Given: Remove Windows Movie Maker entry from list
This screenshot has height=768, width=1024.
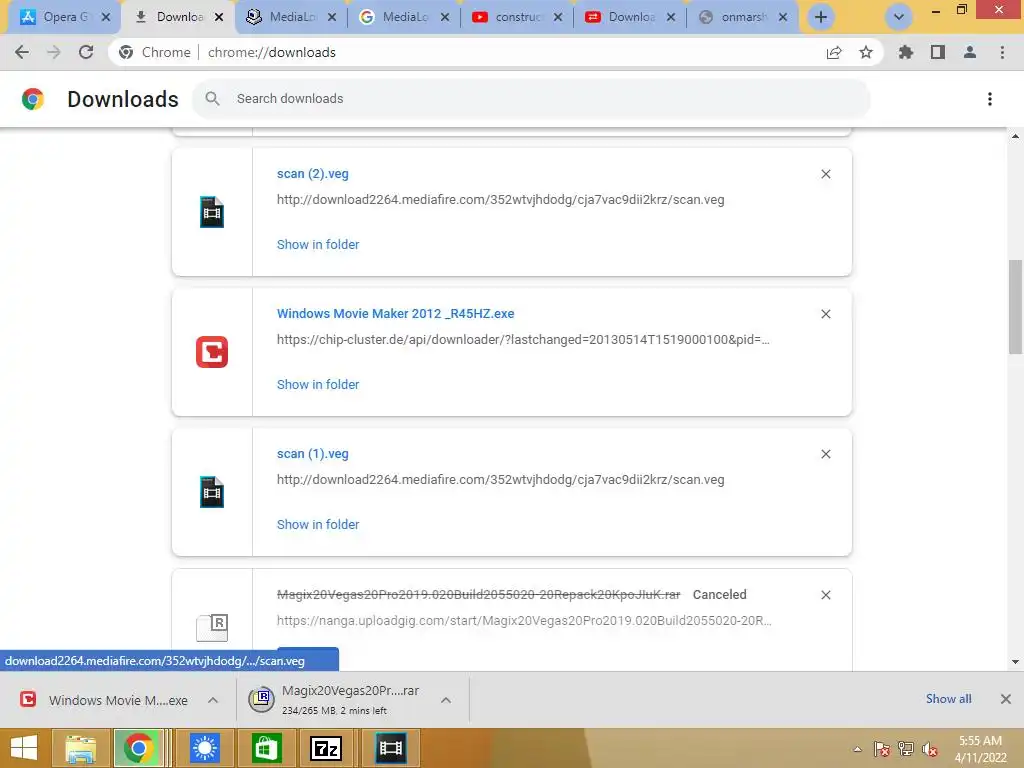Looking at the screenshot, I should tap(825, 314).
